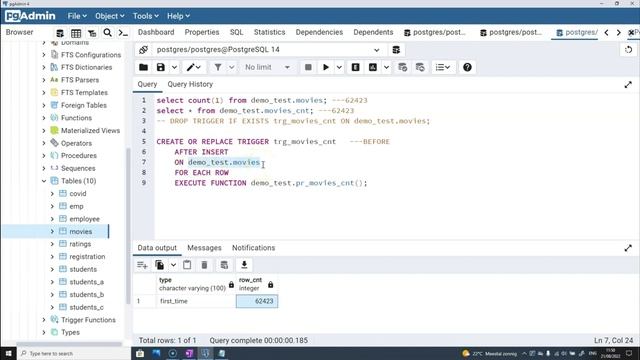
Task: Click the taskbar search box
Action: coord(73,353)
